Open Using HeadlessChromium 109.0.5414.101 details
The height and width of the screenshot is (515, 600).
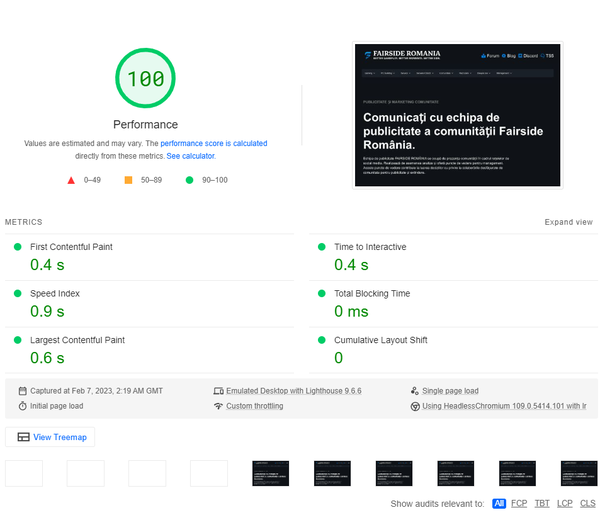point(504,406)
